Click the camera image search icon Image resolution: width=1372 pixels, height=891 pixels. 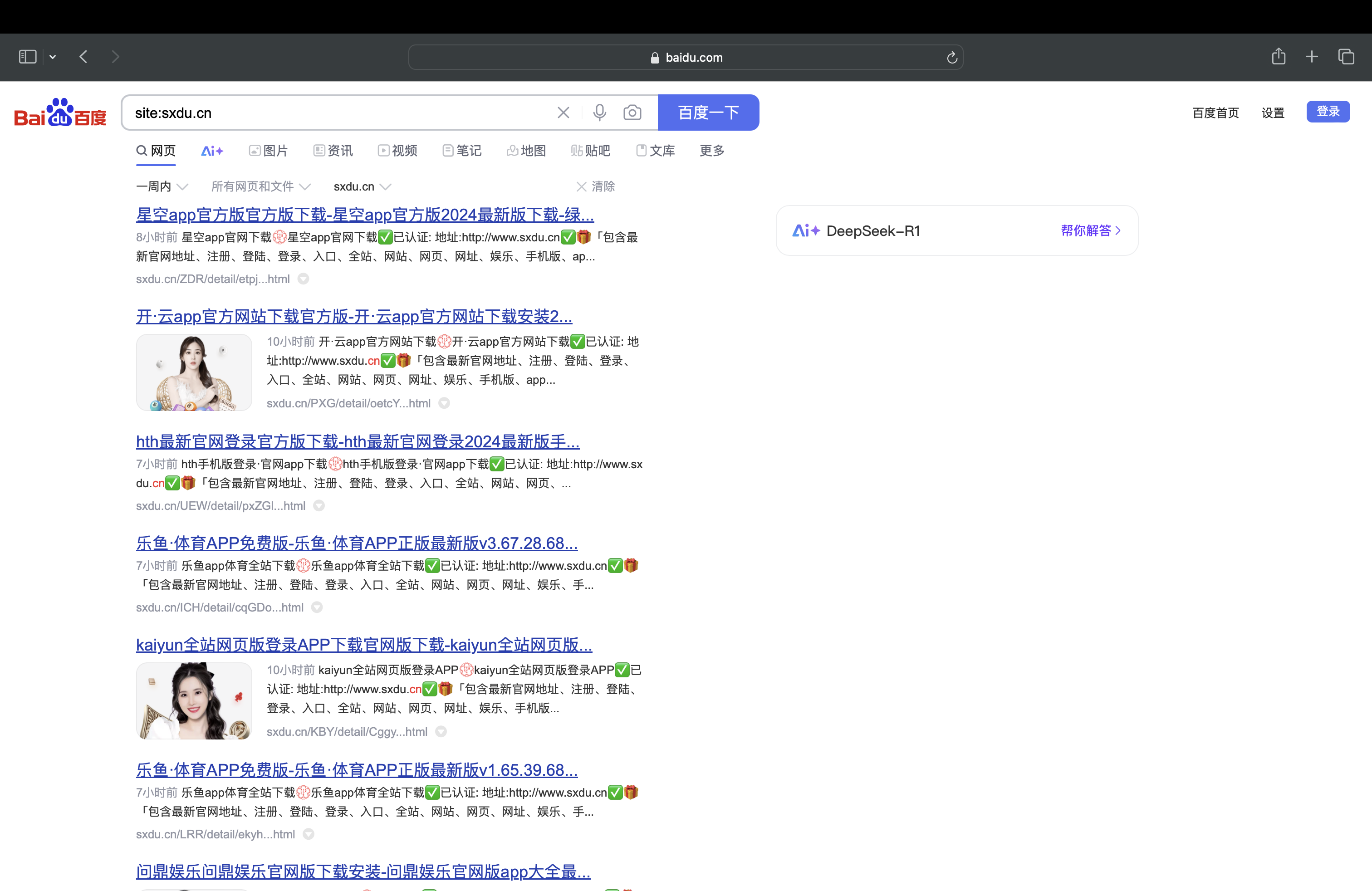pos(632,113)
